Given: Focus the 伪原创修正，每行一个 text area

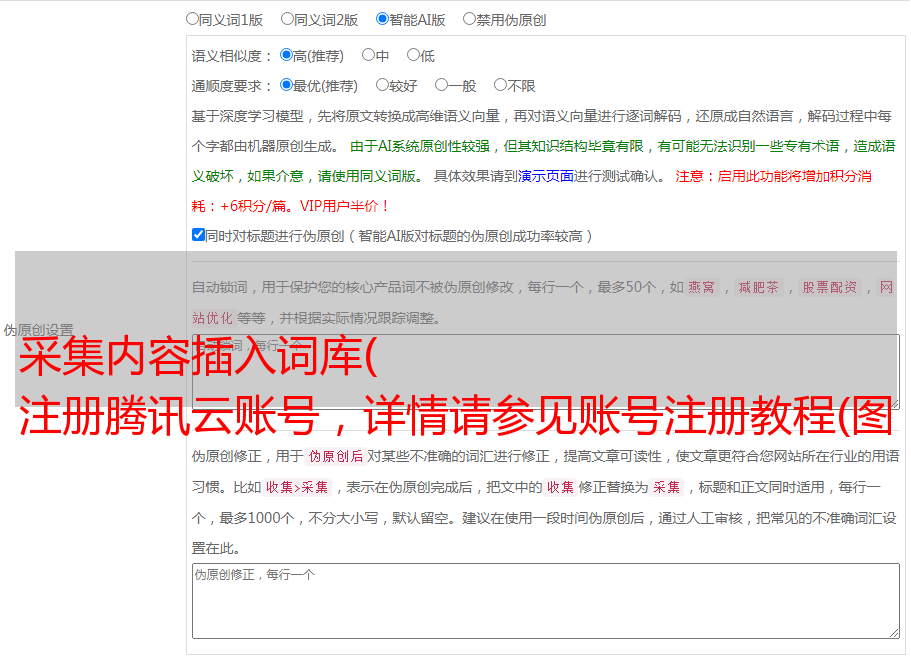Looking at the screenshot, I should click(x=546, y=601).
